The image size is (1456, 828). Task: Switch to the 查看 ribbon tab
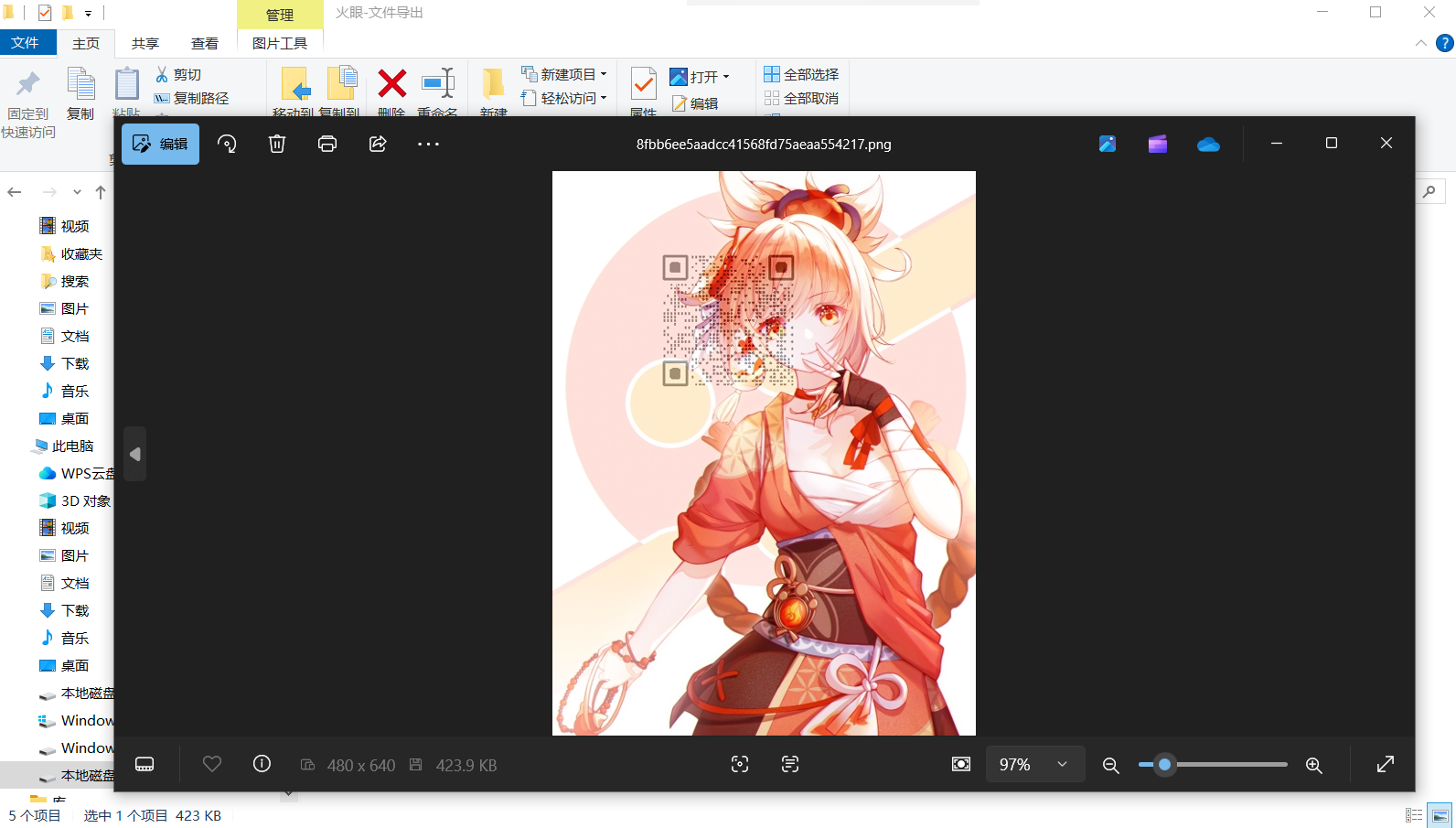pos(204,43)
